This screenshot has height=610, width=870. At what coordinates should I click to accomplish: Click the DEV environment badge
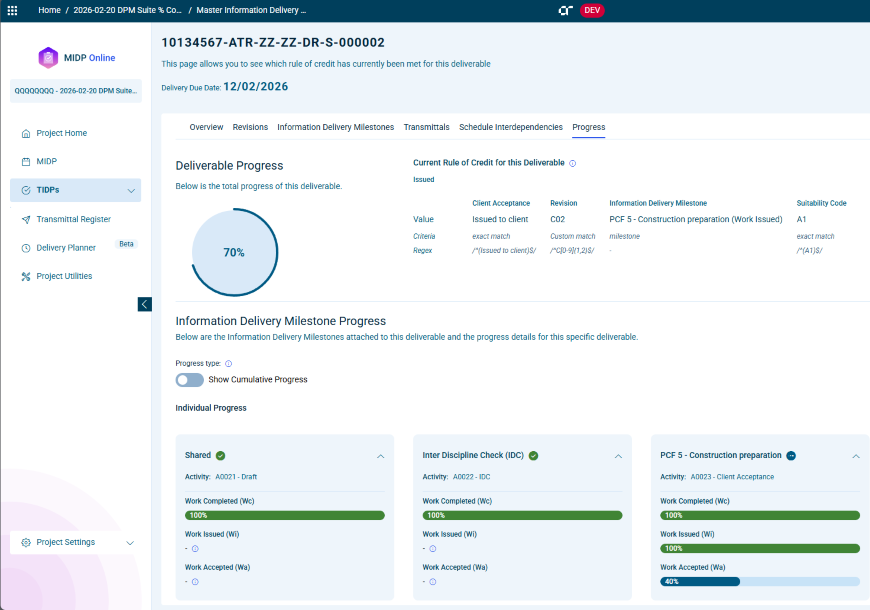[x=592, y=10]
